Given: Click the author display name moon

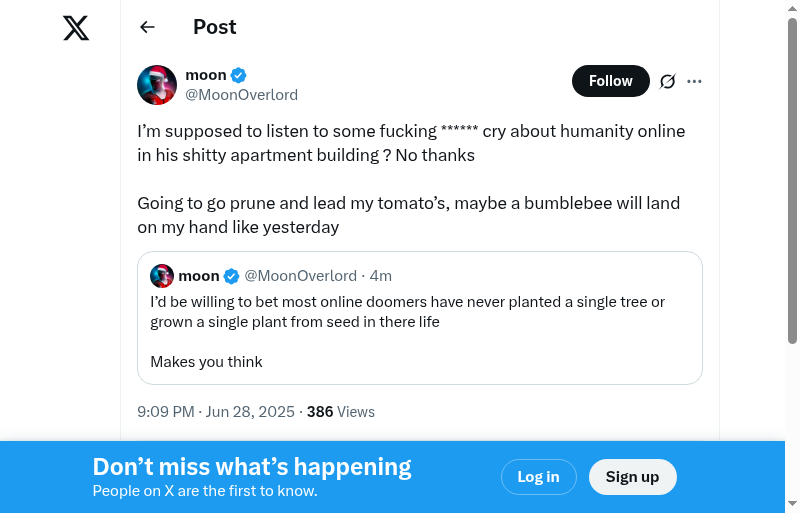Looking at the screenshot, I should [x=206, y=75].
